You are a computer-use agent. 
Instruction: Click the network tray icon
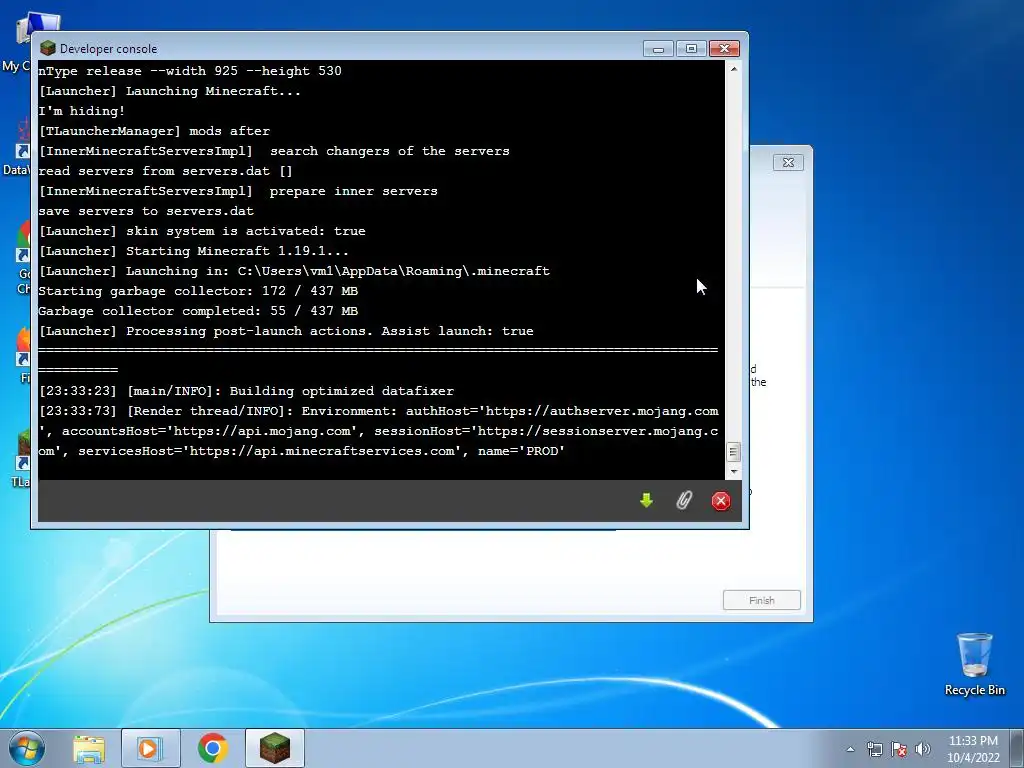coord(874,749)
